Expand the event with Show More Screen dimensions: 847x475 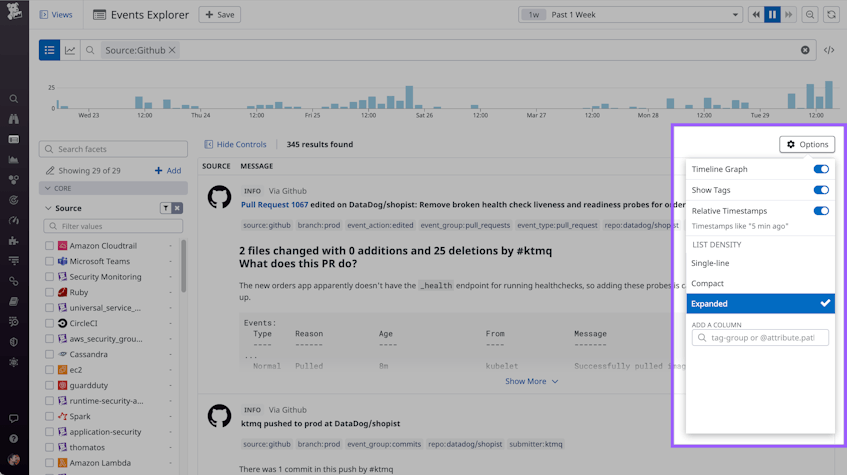pyautogui.click(x=532, y=382)
